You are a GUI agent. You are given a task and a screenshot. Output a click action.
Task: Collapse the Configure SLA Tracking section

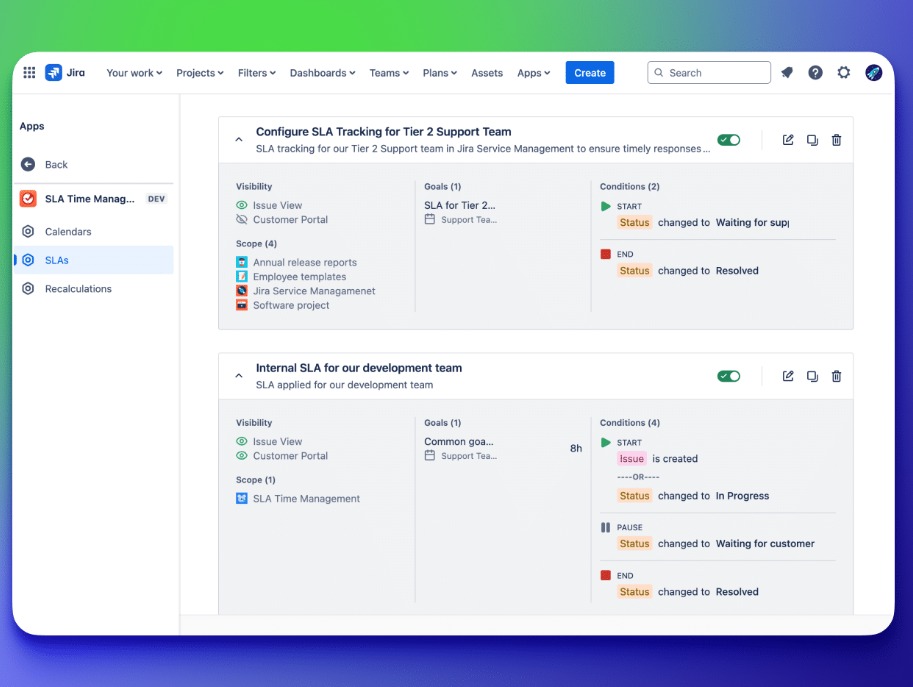pyautogui.click(x=239, y=140)
